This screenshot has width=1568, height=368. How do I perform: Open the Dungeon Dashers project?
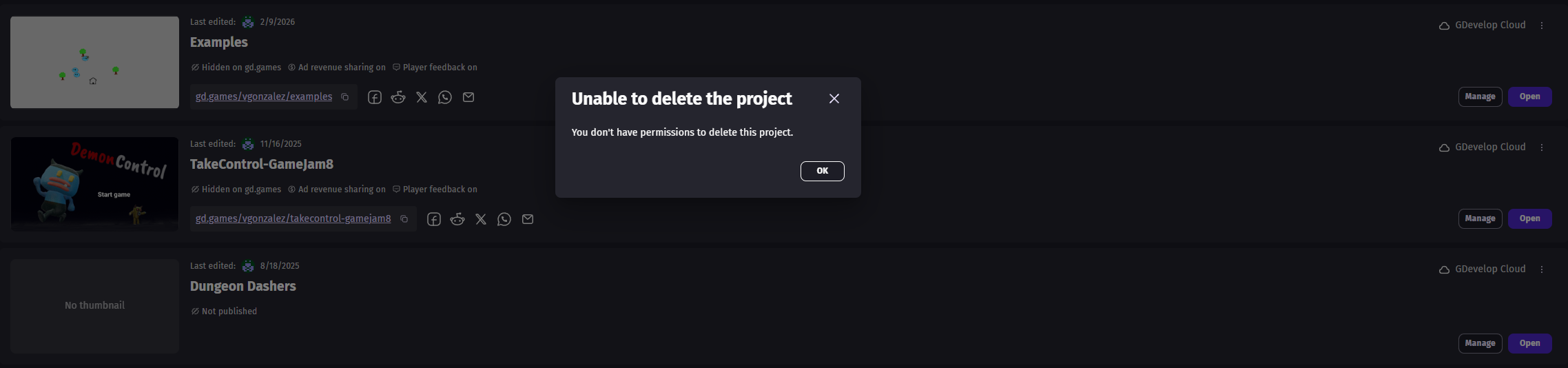point(1529,343)
